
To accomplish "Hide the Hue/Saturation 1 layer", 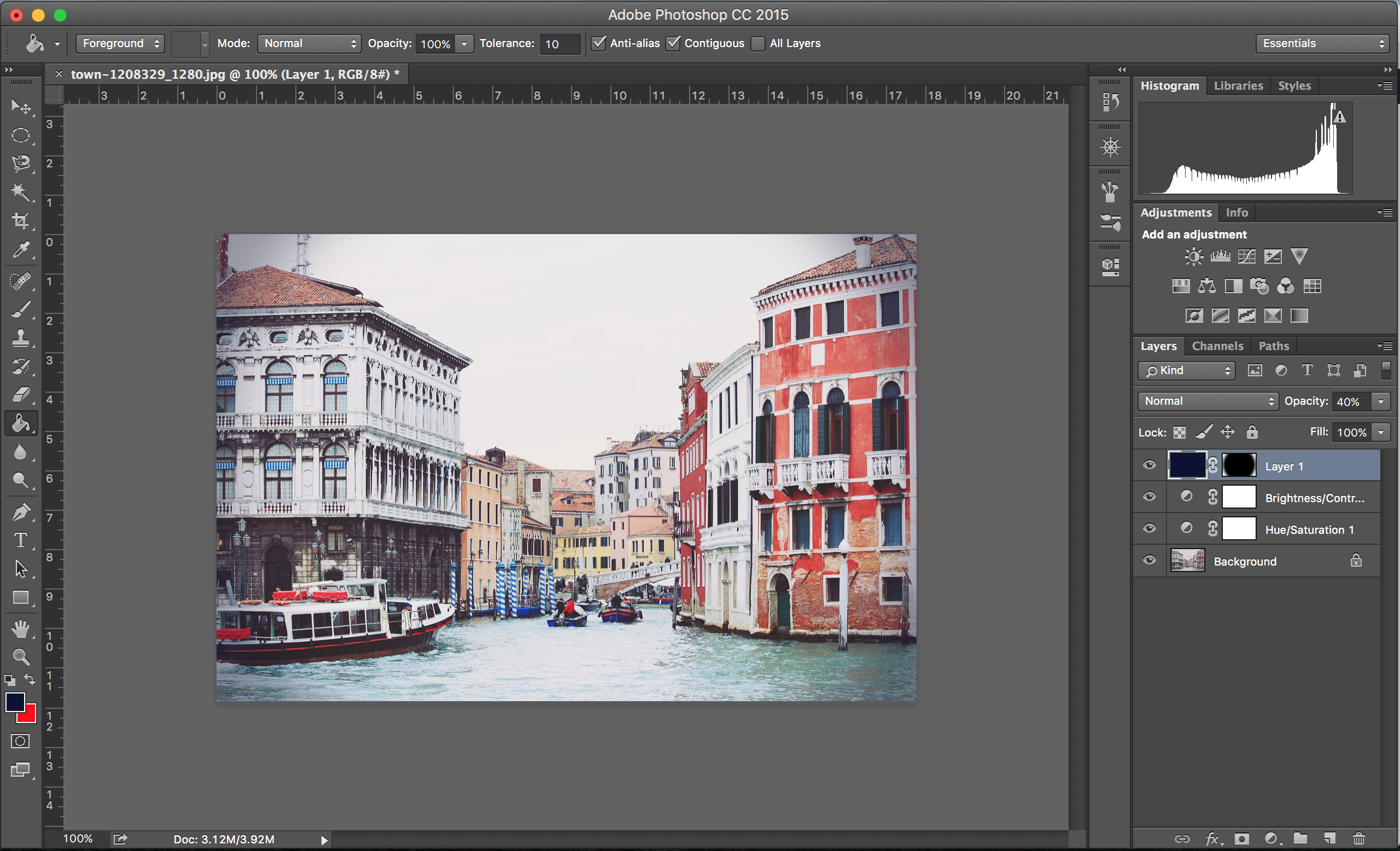I will point(1150,529).
